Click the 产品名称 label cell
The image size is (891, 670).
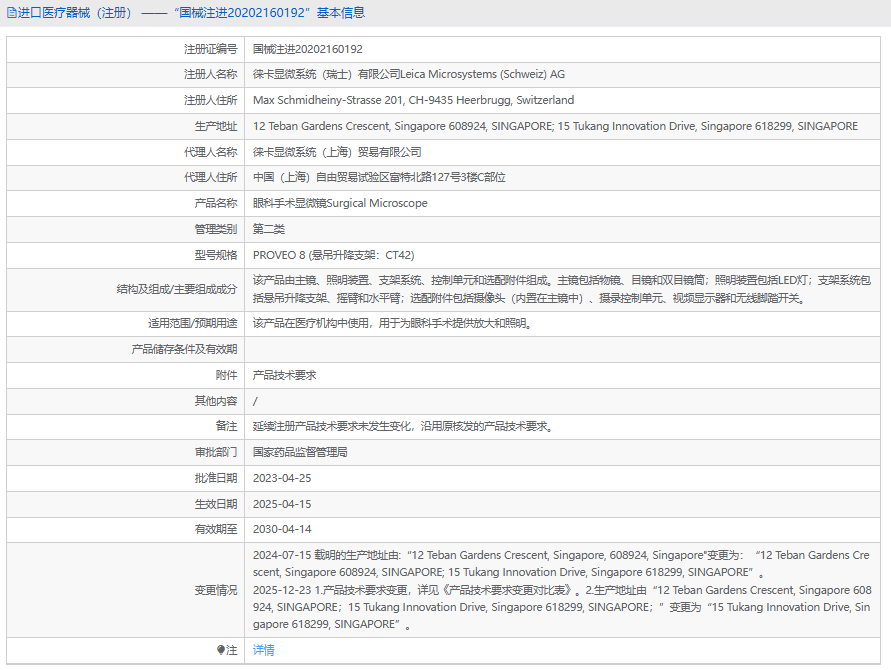point(126,203)
